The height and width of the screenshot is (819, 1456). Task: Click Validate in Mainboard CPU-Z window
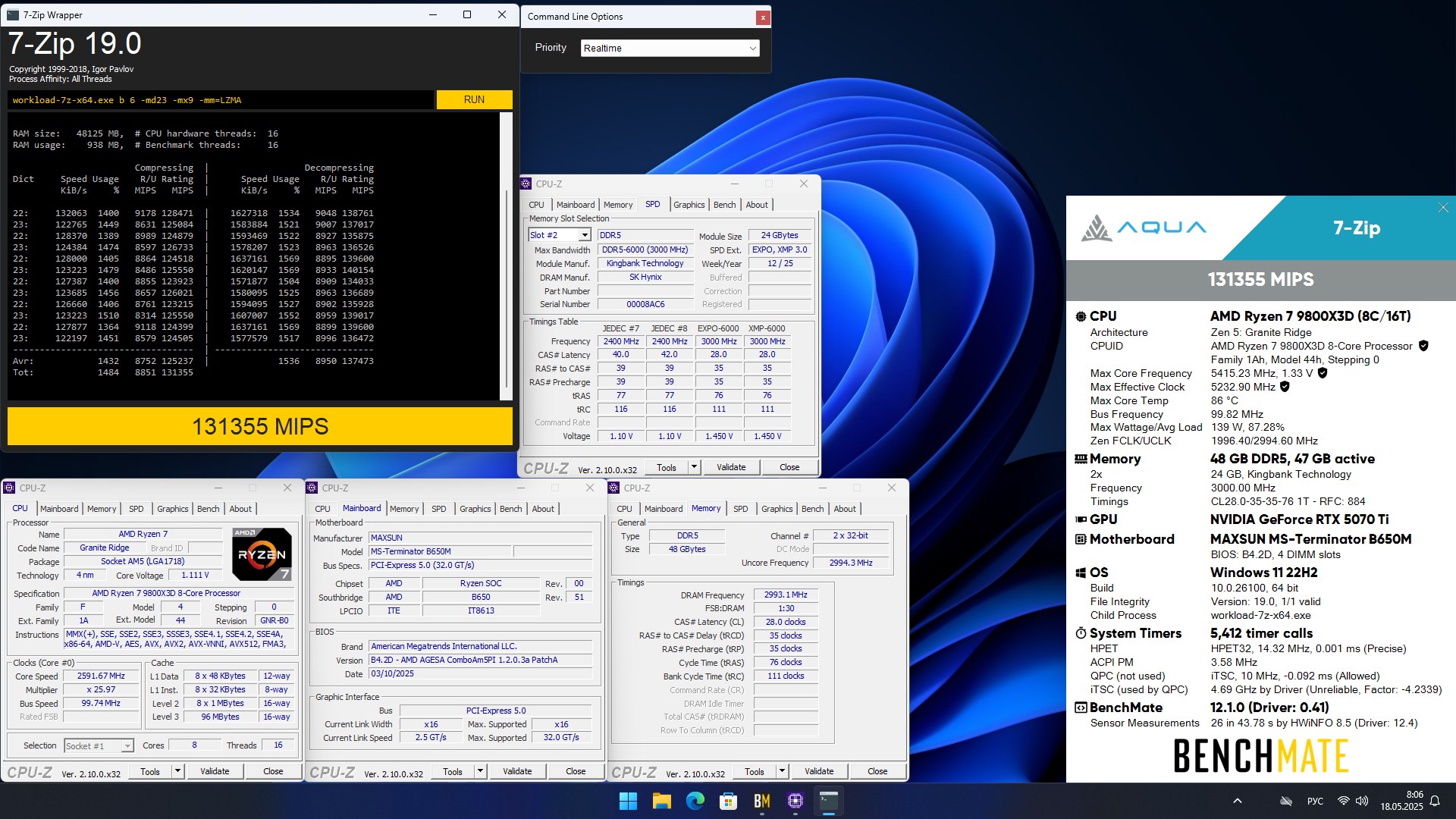click(x=517, y=771)
